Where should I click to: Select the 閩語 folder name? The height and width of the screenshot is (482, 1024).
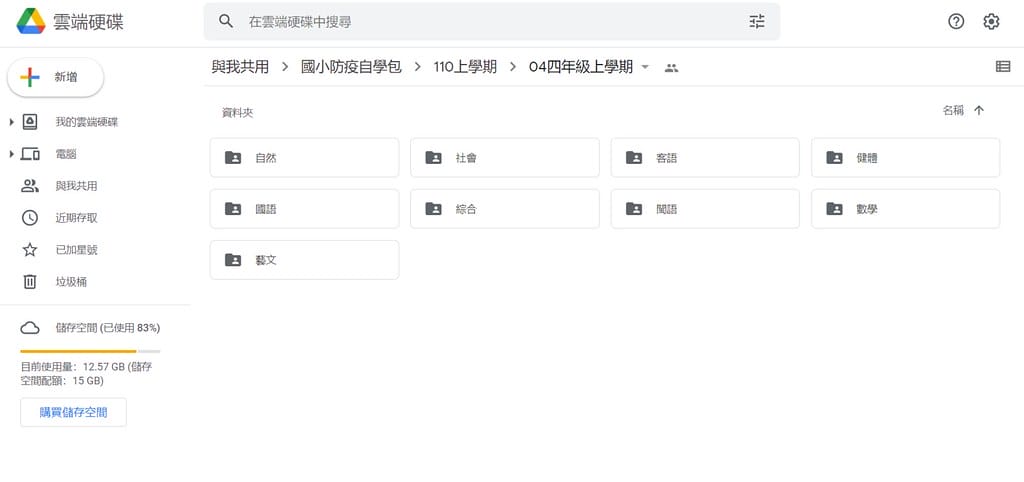667,209
